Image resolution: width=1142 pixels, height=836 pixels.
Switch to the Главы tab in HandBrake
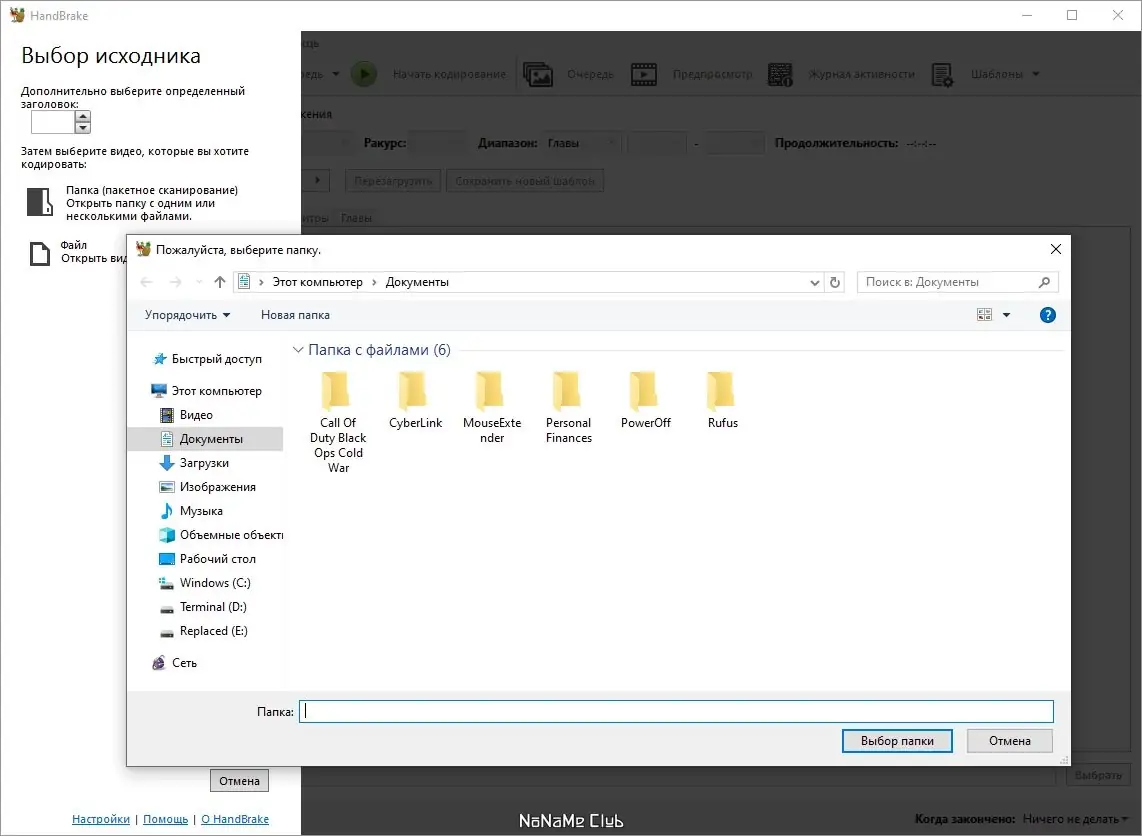point(356,218)
